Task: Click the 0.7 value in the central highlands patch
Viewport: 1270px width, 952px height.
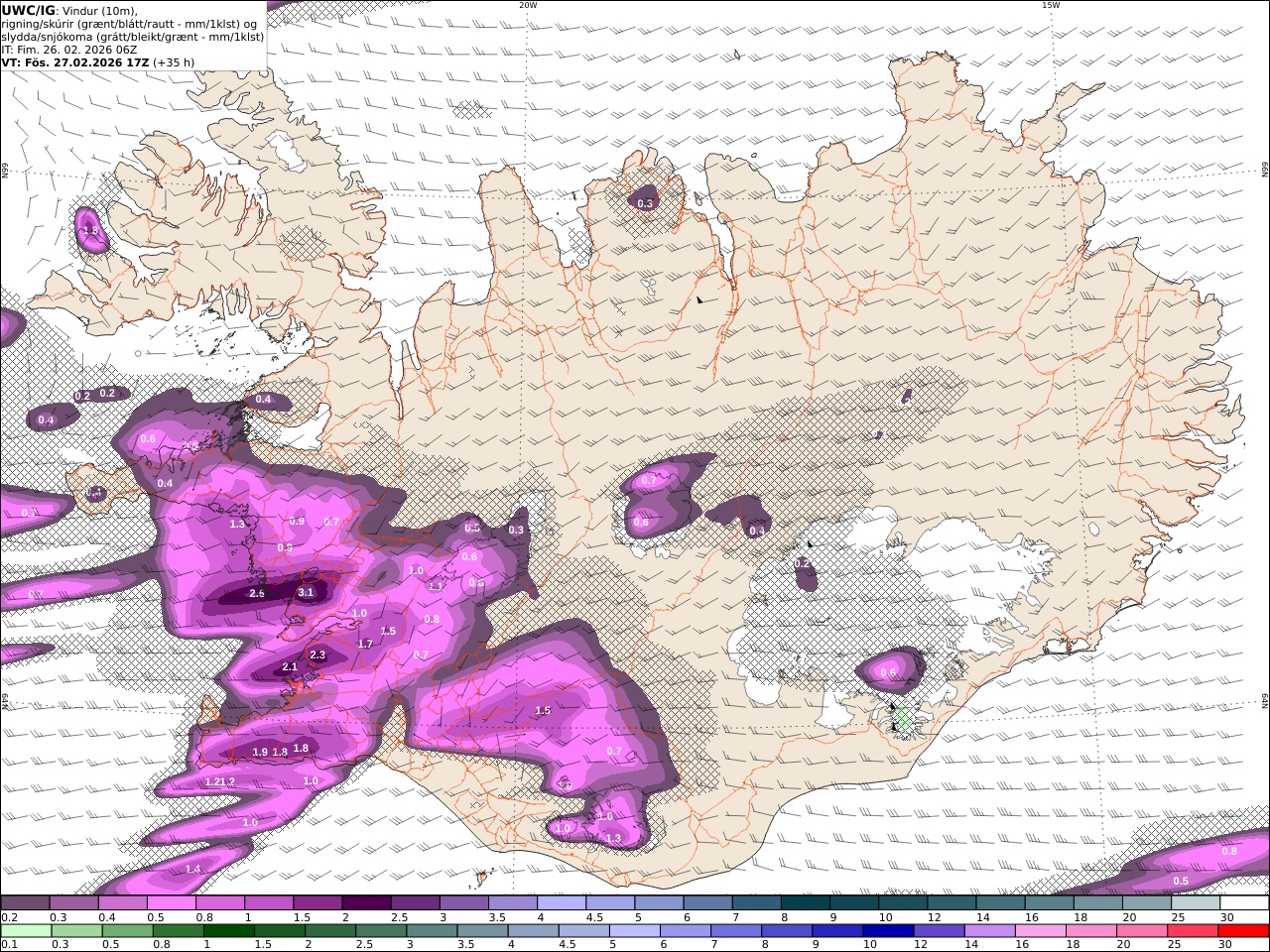Action: coord(649,480)
